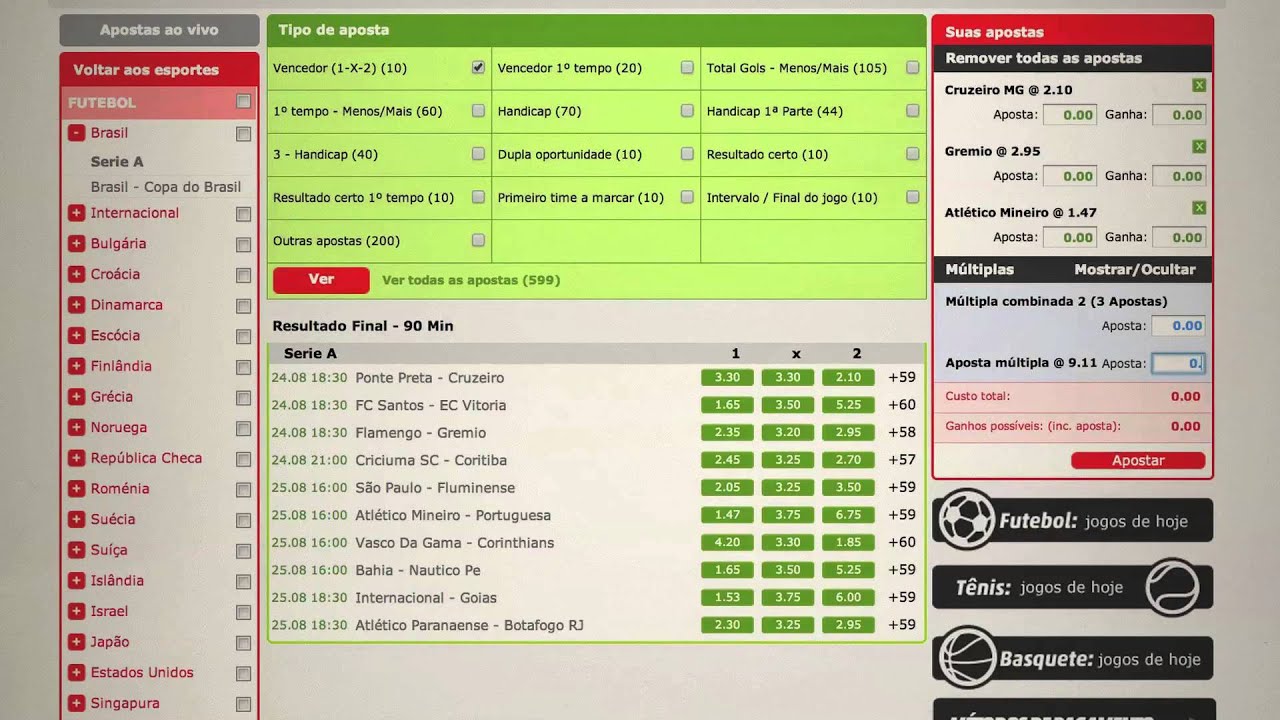Expand Noruega with the plus icon
Viewport: 1280px width, 720px height.
[x=76, y=427]
